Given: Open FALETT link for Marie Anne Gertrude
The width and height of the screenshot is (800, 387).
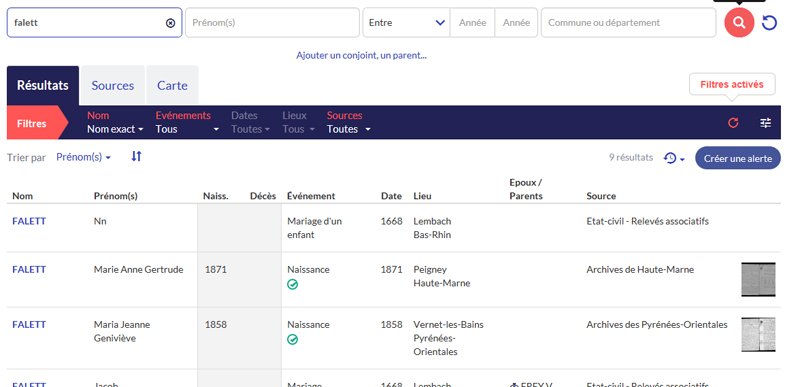Looking at the screenshot, I should [x=29, y=270].
